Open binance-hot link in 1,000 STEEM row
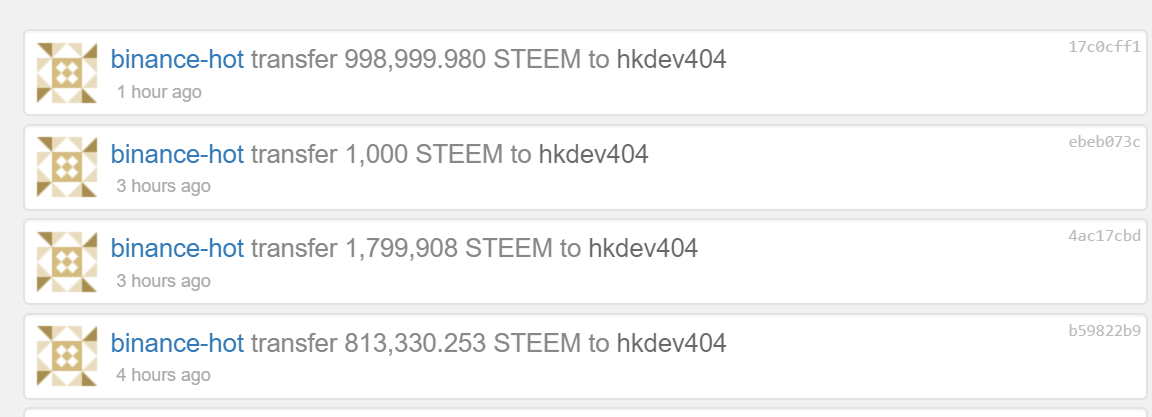The width and height of the screenshot is (1152, 417). 177,154
